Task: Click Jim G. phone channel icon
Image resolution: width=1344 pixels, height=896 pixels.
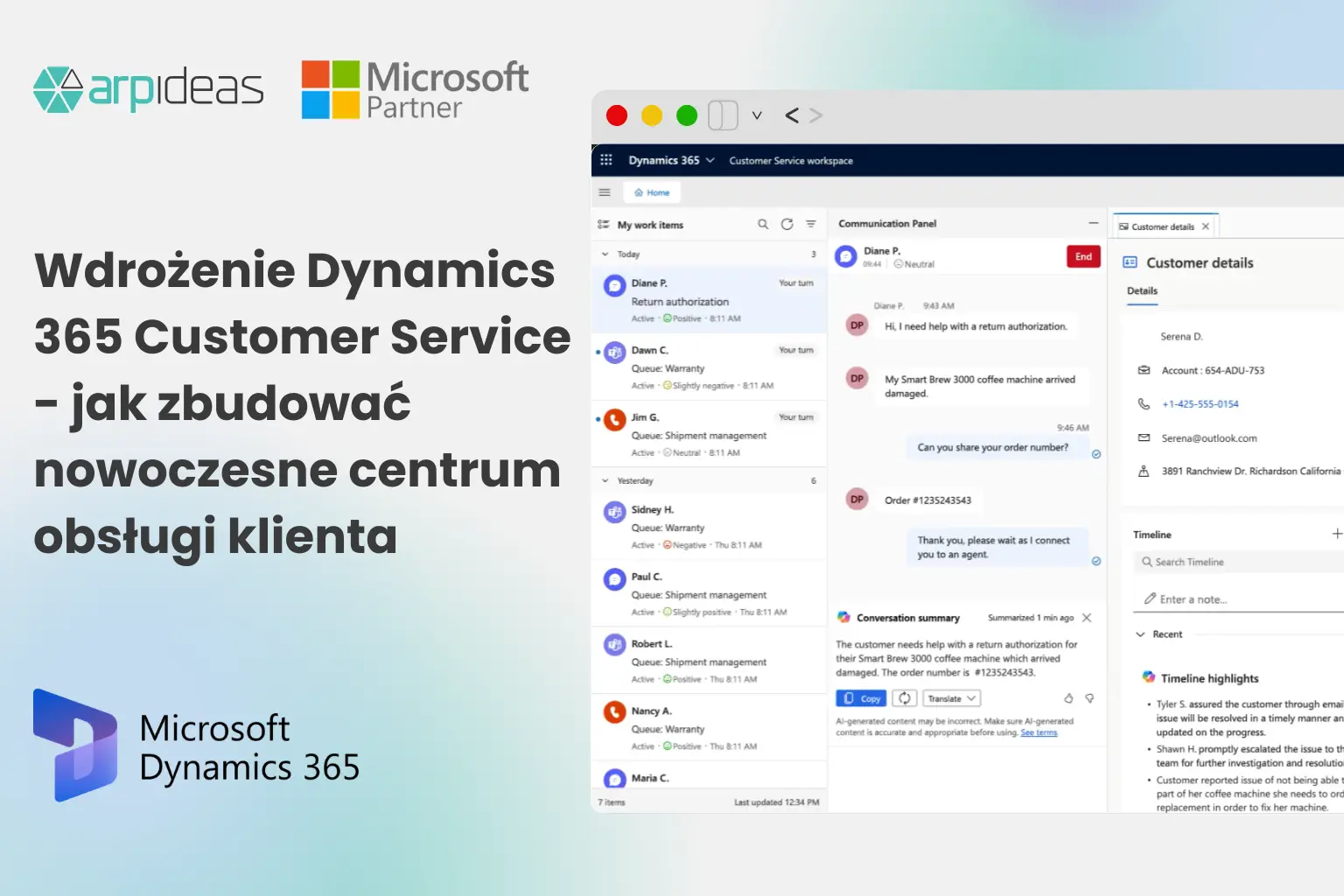Action: [x=615, y=420]
